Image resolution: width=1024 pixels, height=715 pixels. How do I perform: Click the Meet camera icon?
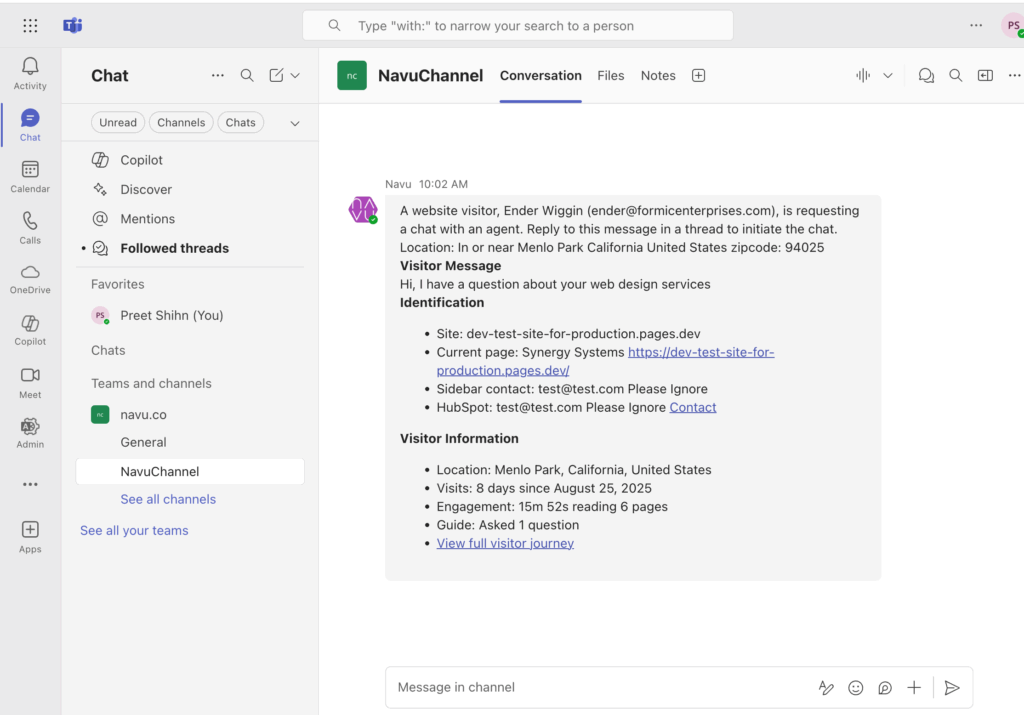(30, 375)
